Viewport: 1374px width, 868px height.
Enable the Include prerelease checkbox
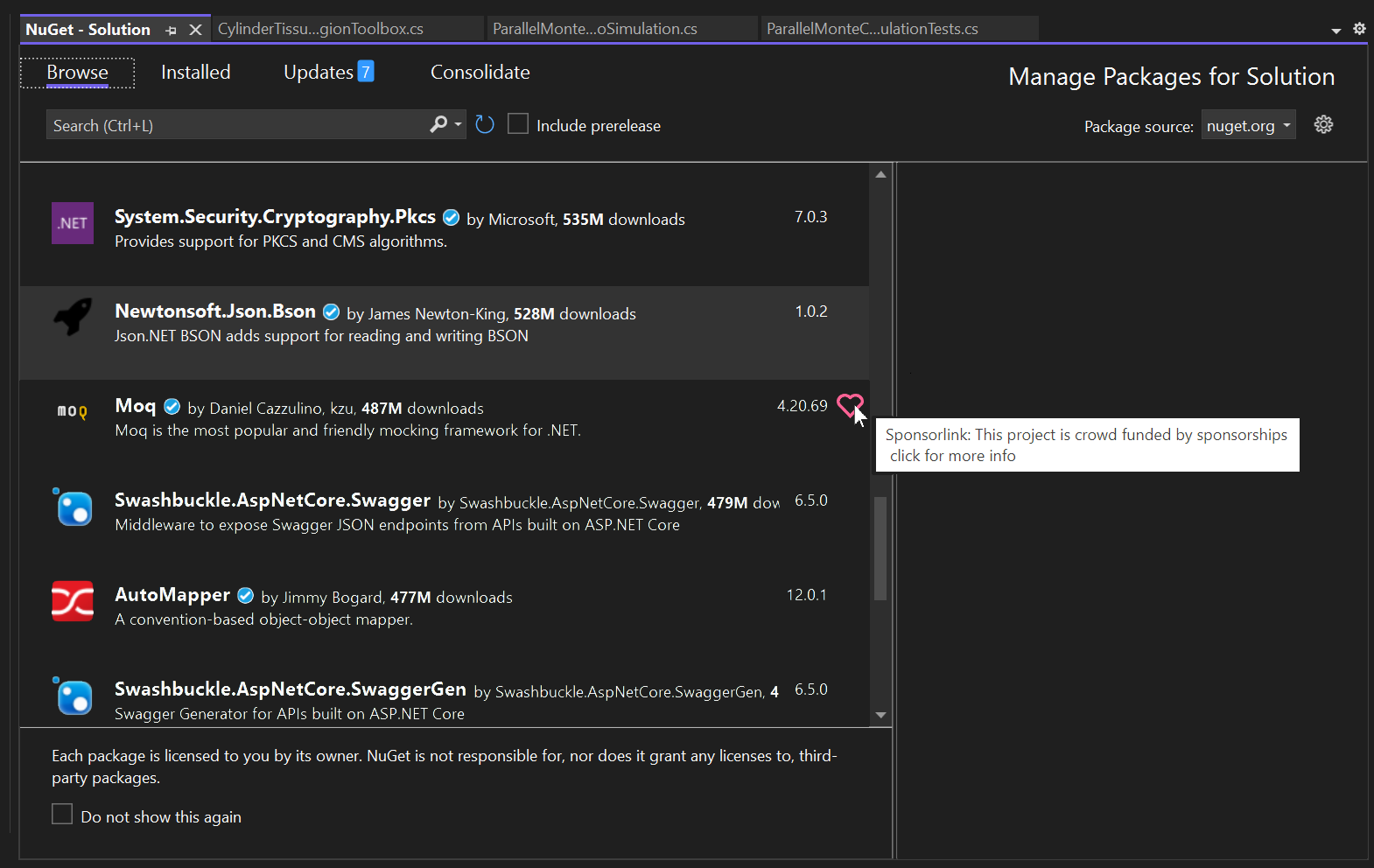click(x=518, y=124)
